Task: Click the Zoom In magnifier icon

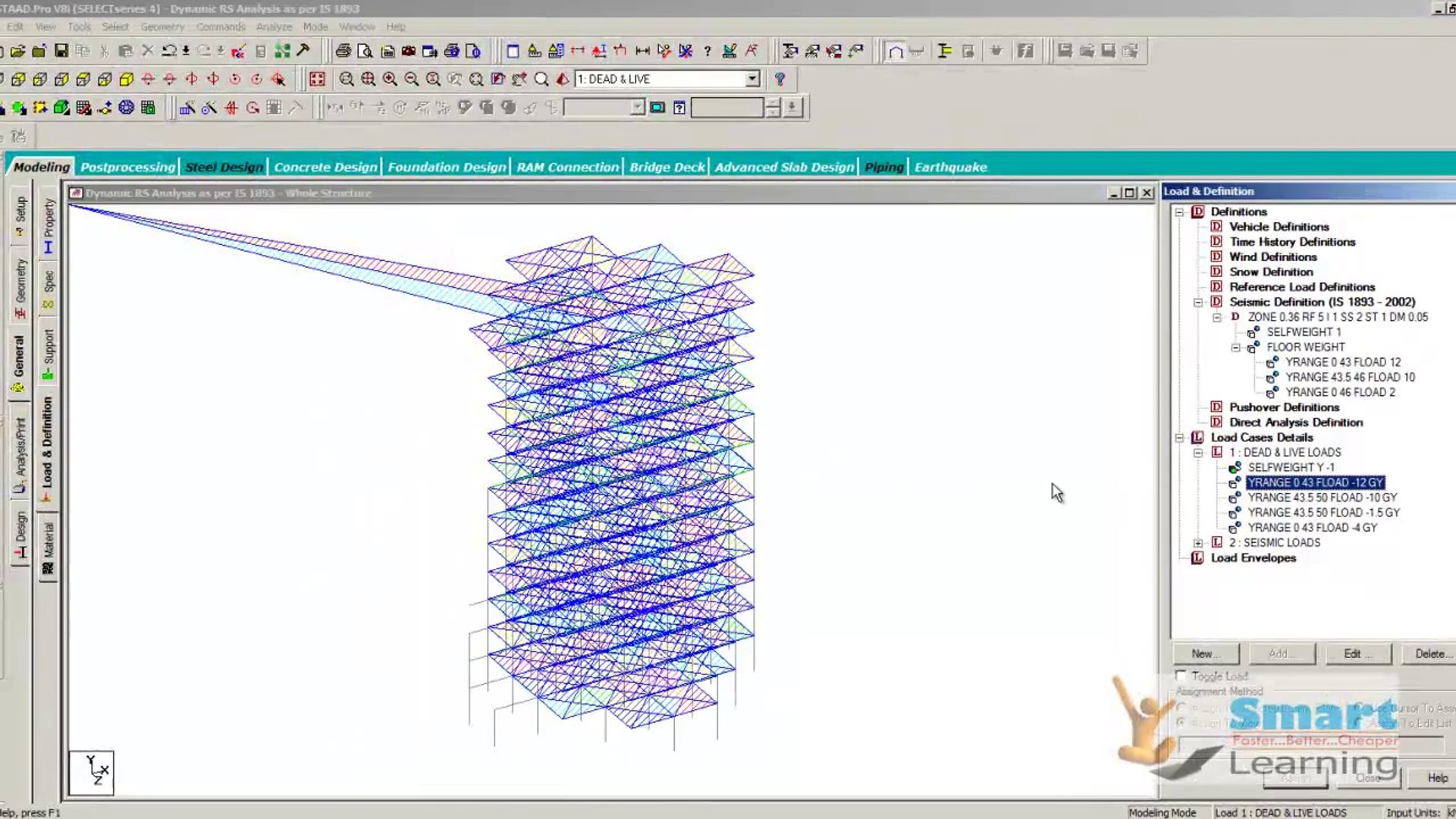Action: tap(390, 79)
